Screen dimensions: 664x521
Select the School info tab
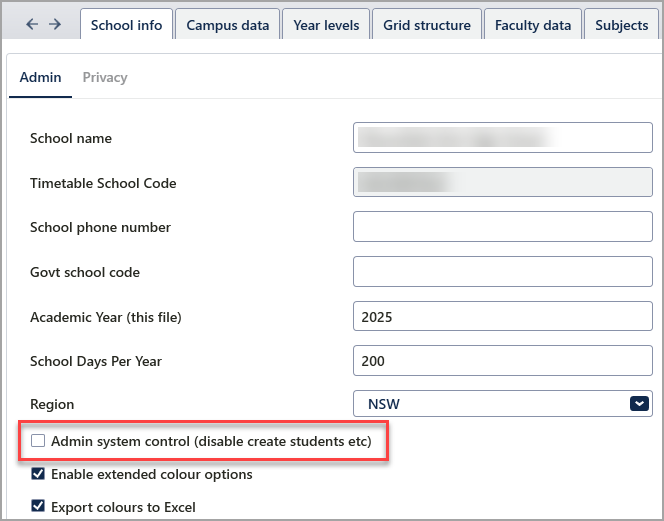pyautogui.click(x=126, y=25)
